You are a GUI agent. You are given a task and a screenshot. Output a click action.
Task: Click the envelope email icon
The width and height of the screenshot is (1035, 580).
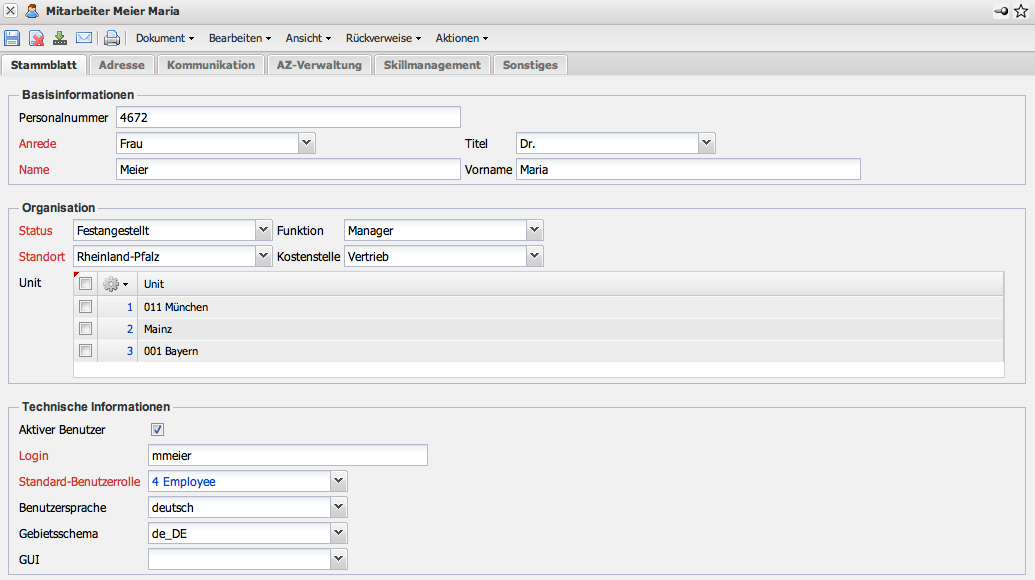tap(84, 39)
